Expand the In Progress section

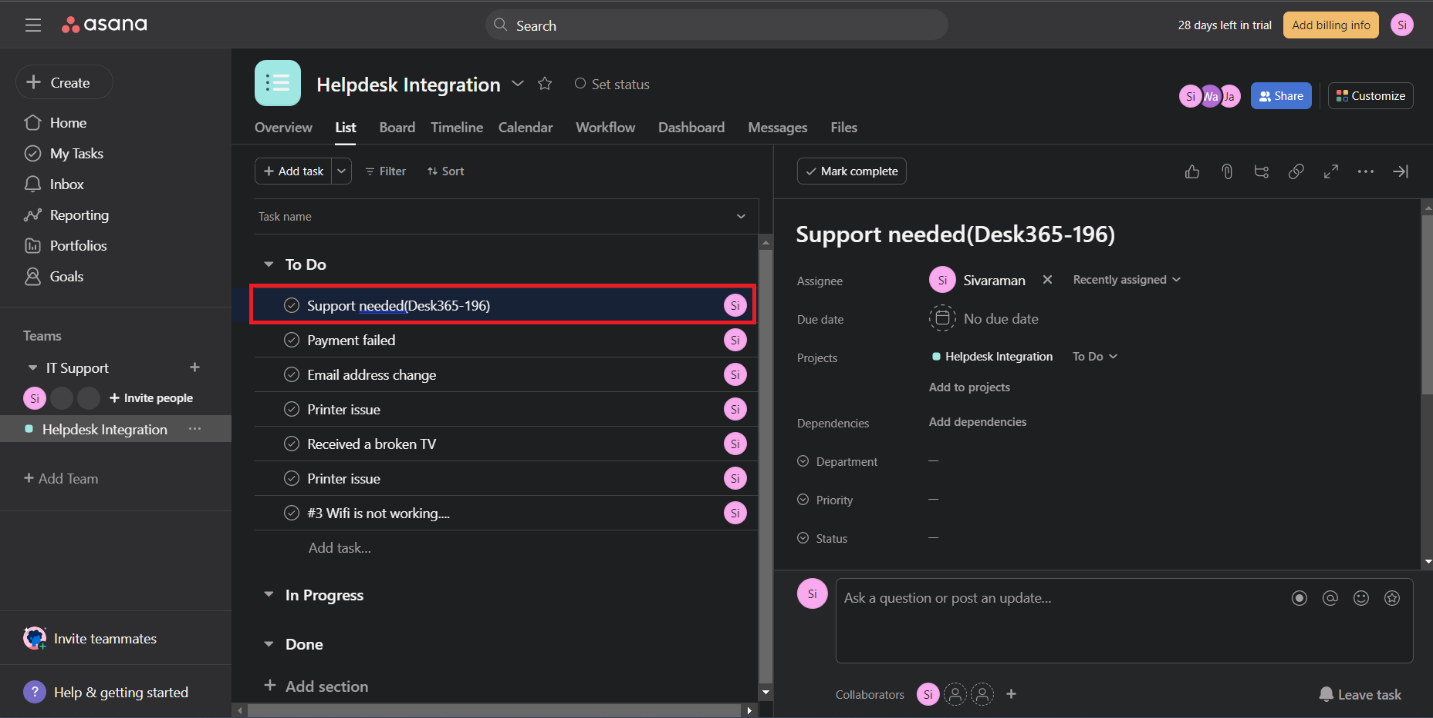tap(268, 595)
